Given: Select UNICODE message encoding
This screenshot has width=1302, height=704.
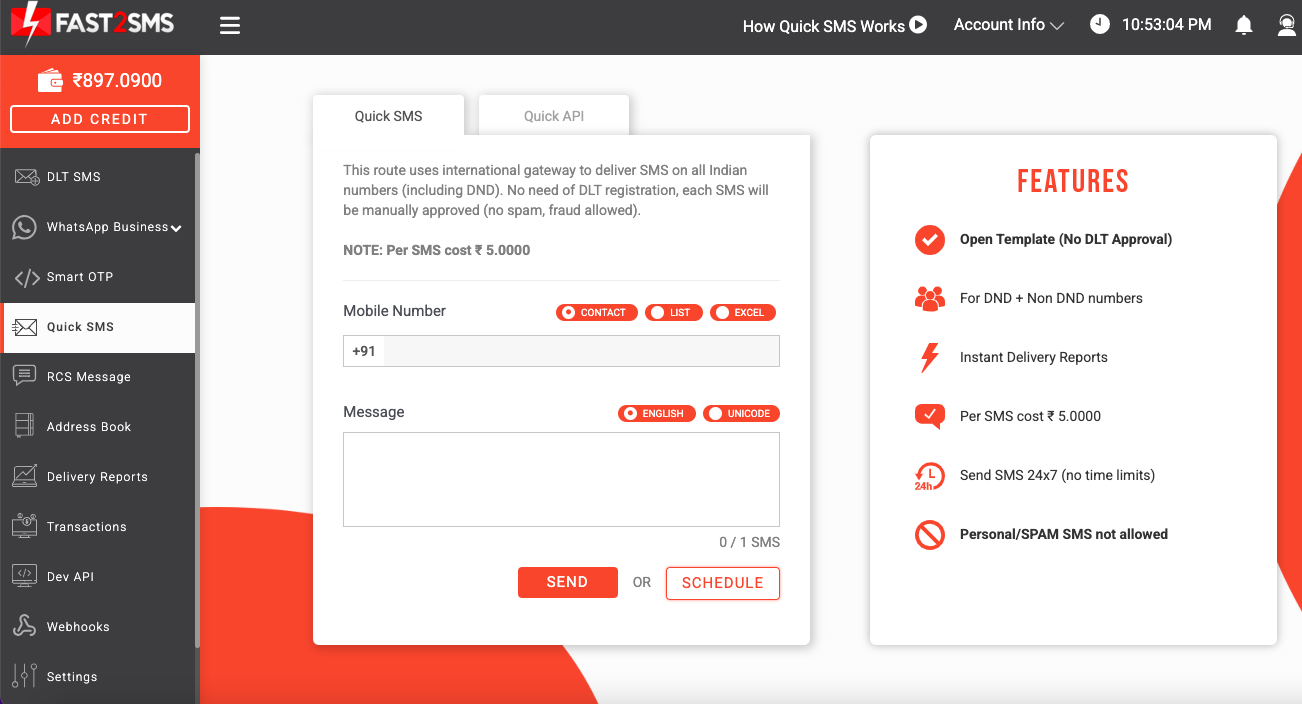Looking at the screenshot, I should (x=741, y=414).
